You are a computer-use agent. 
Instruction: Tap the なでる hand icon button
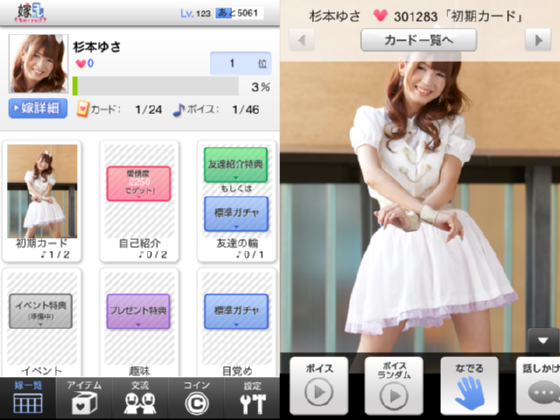point(469,385)
